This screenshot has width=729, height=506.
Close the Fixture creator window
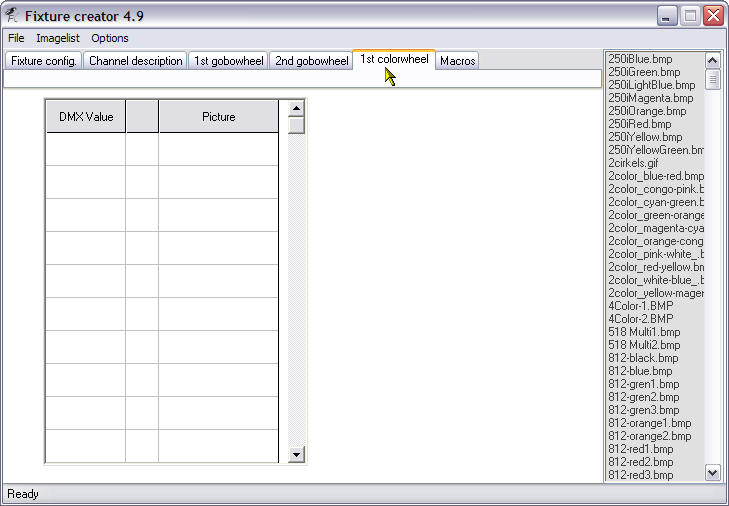click(x=713, y=16)
